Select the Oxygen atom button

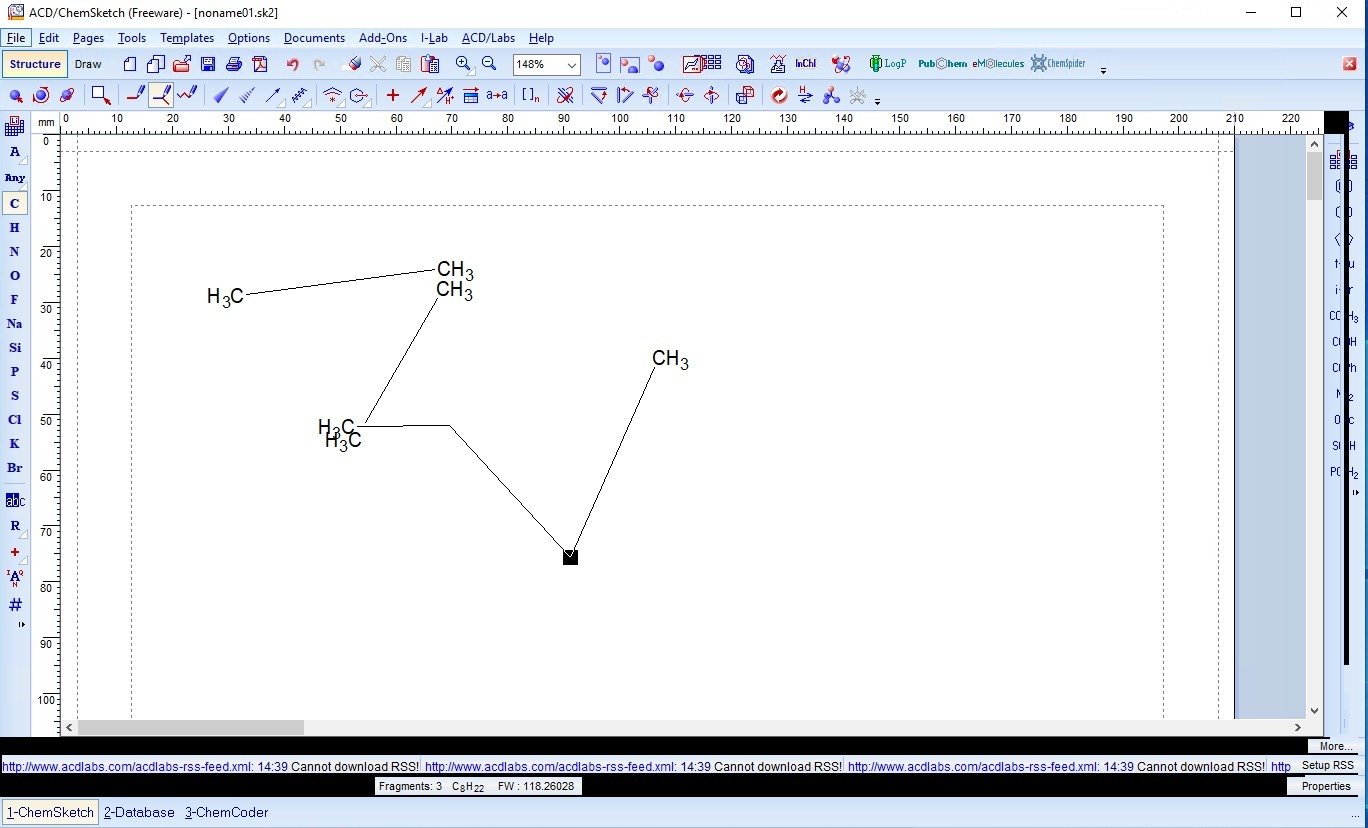point(15,276)
